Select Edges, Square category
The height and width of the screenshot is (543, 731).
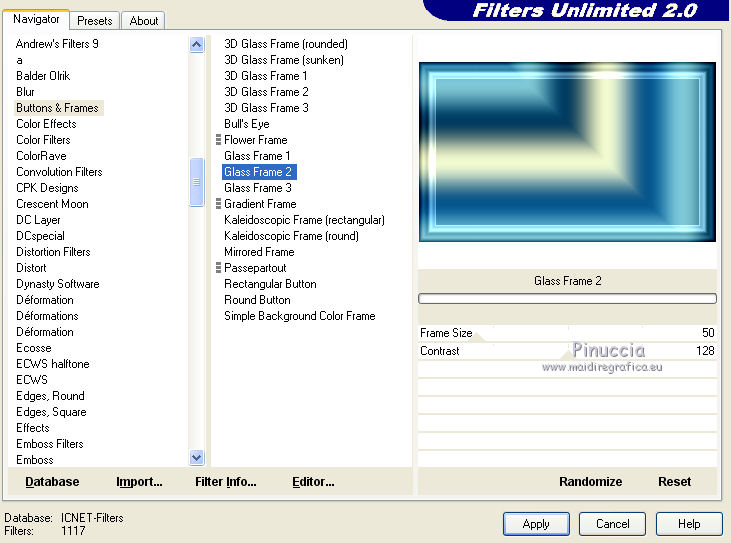(x=51, y=412)
